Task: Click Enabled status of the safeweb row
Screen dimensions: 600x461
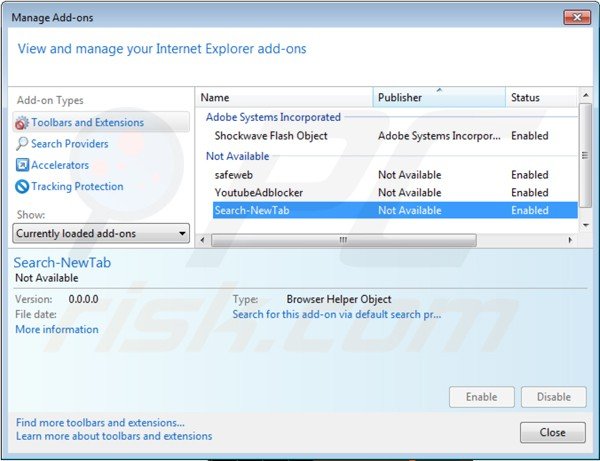Action: tap(530, 175)
